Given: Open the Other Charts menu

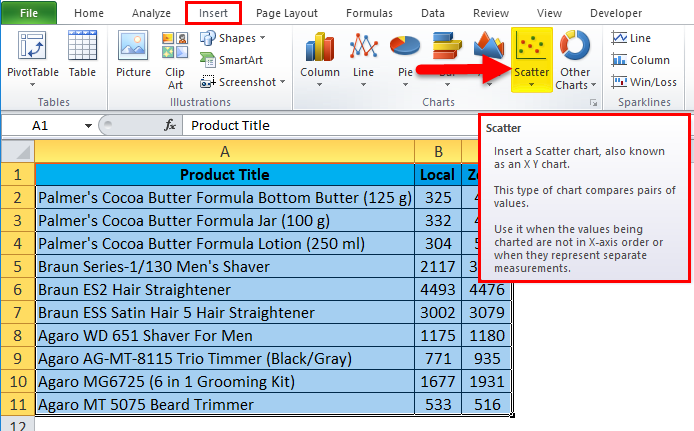Looking at the screenshot, I should pos(575,60).
